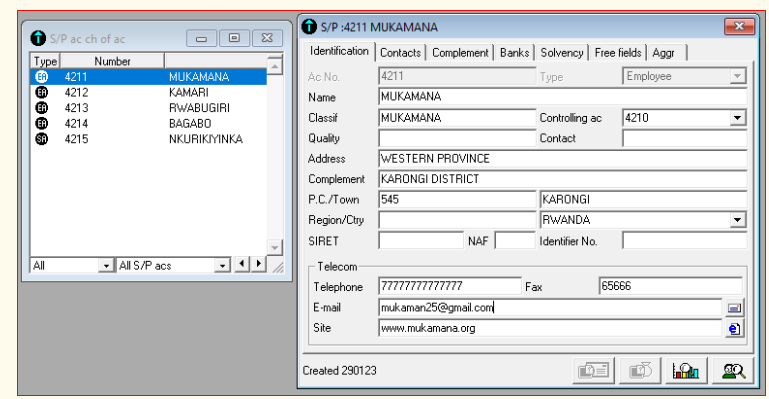Open the Solvency tab

[562, 53]
